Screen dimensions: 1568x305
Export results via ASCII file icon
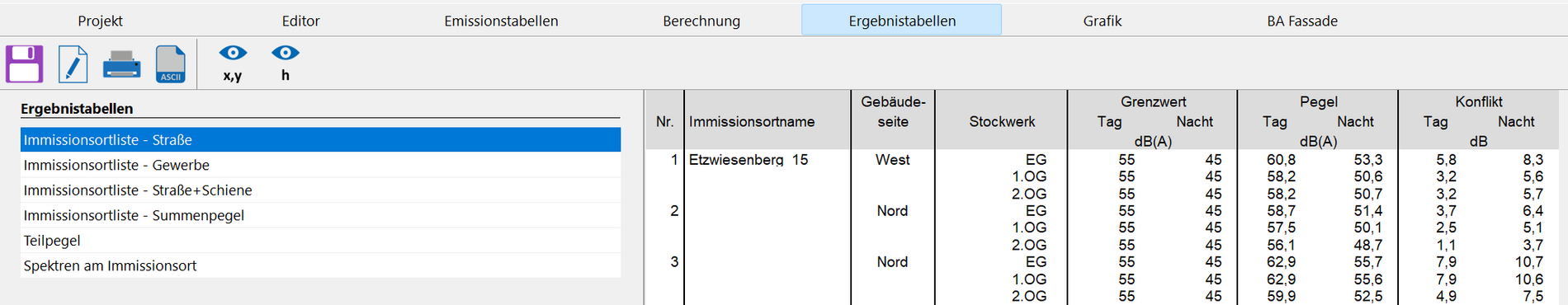click(171, 63)
